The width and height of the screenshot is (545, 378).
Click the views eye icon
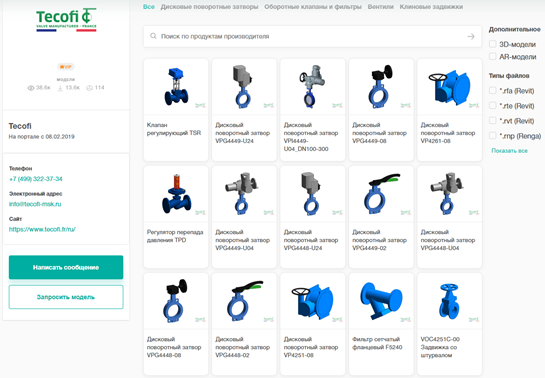coord(31,88)
